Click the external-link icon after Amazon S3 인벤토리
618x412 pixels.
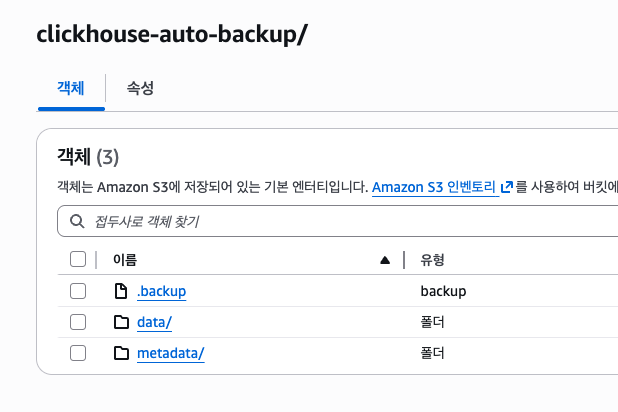(x=507, y=187)
